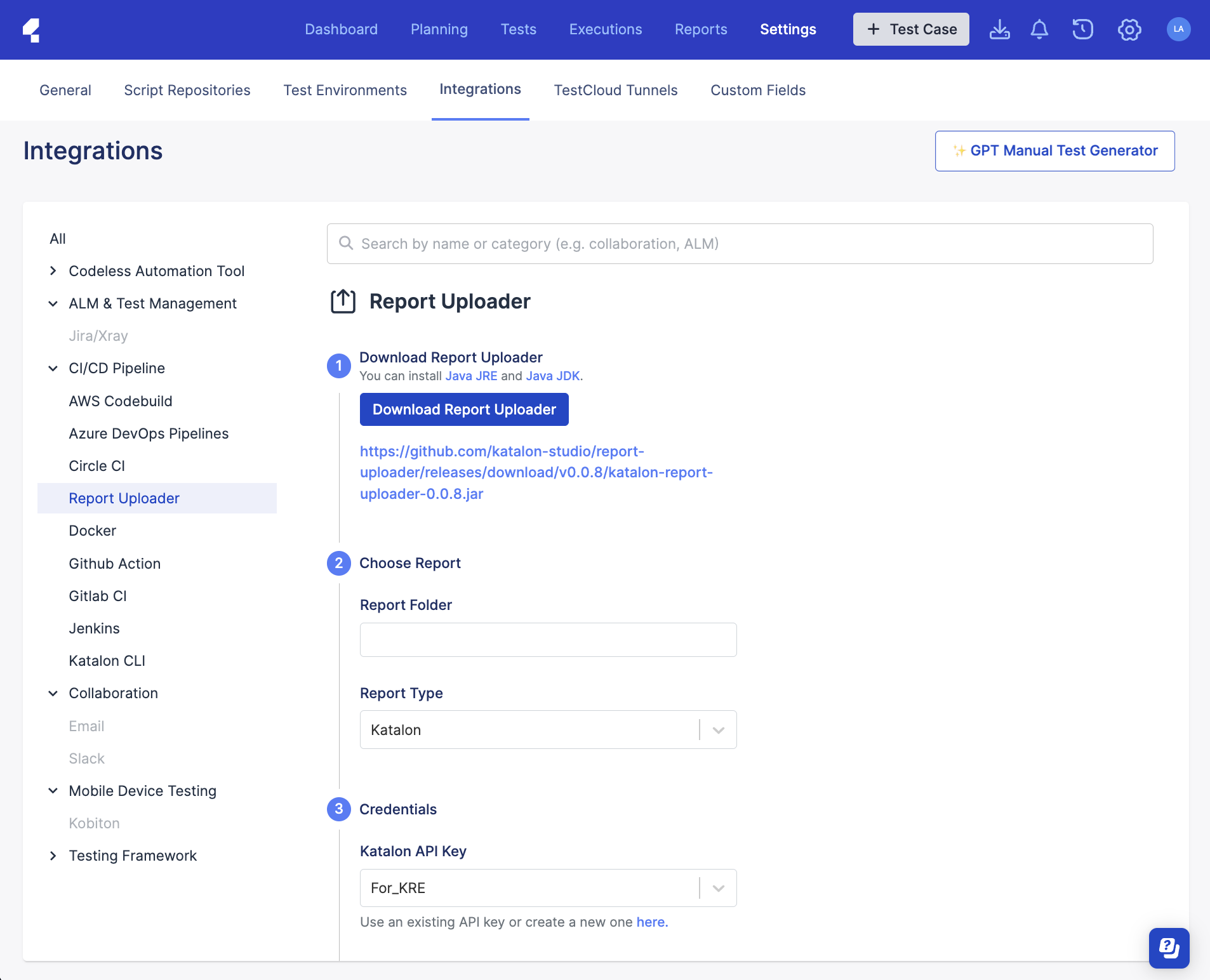Switch to the TestCloud Tunnels tab

(x=616, y=90)
